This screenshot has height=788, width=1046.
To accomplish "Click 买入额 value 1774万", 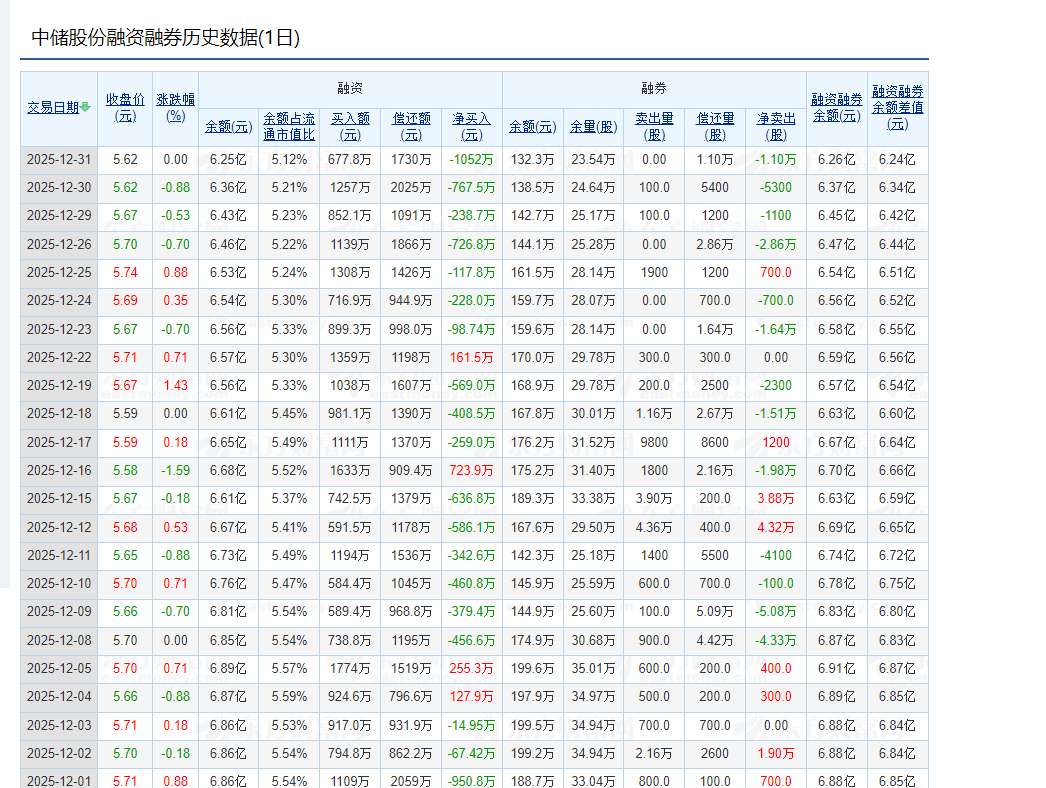I will pos(350,668).
